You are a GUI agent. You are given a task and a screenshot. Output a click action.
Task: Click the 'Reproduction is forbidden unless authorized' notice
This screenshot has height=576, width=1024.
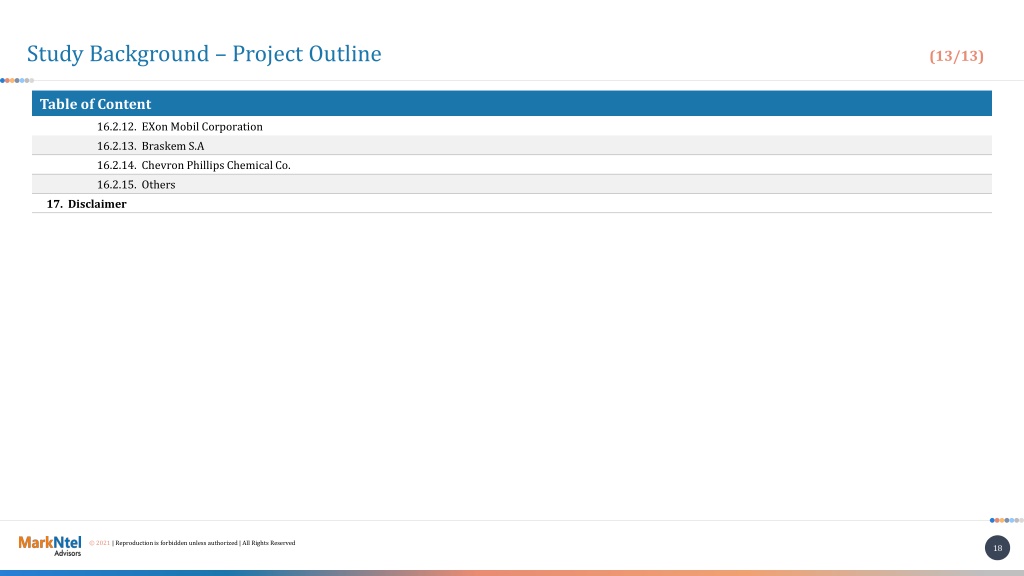pyautogui.click(x=176, y=543)
